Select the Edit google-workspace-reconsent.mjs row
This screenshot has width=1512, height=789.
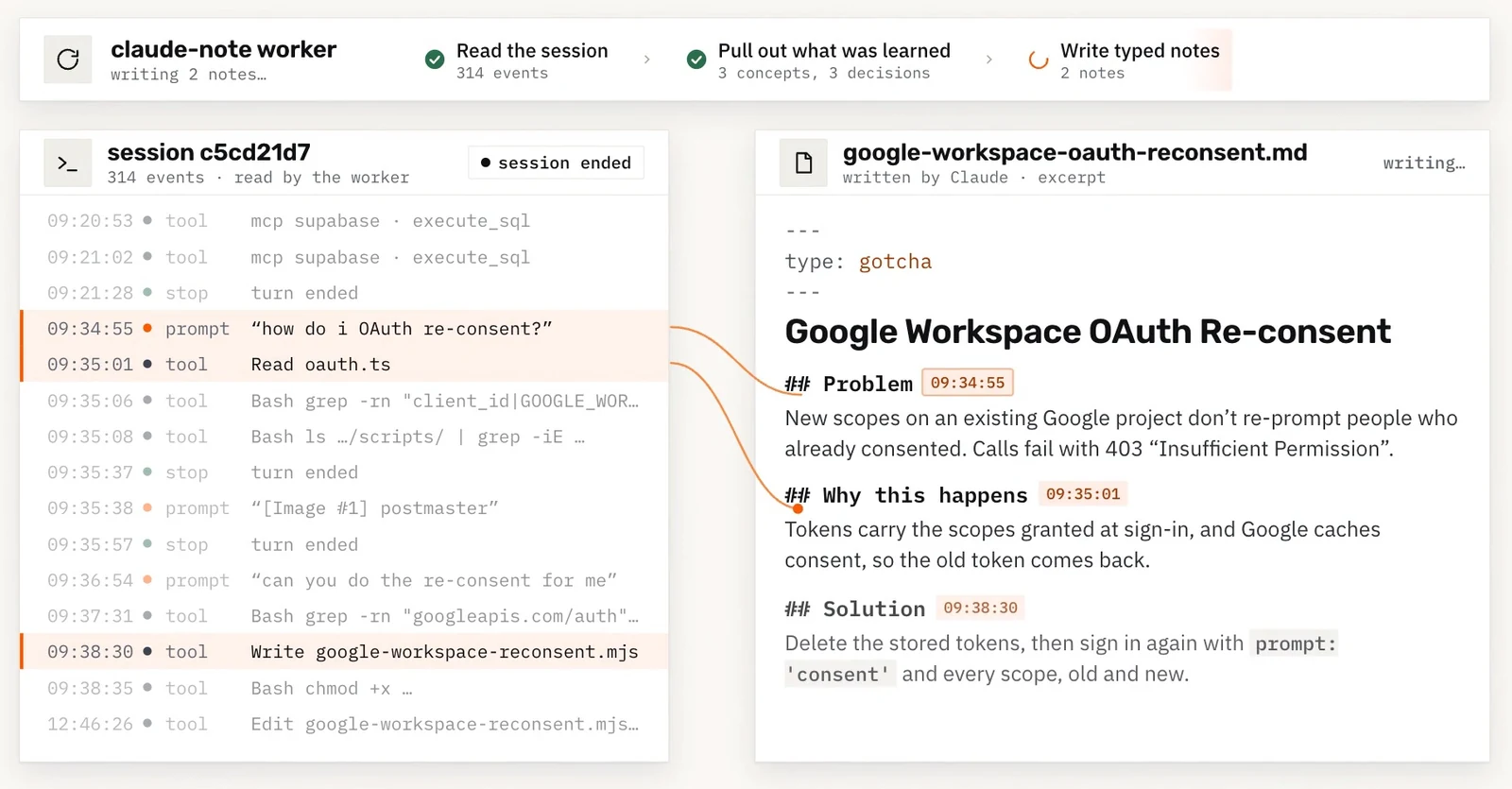click(x=344, y=724)
